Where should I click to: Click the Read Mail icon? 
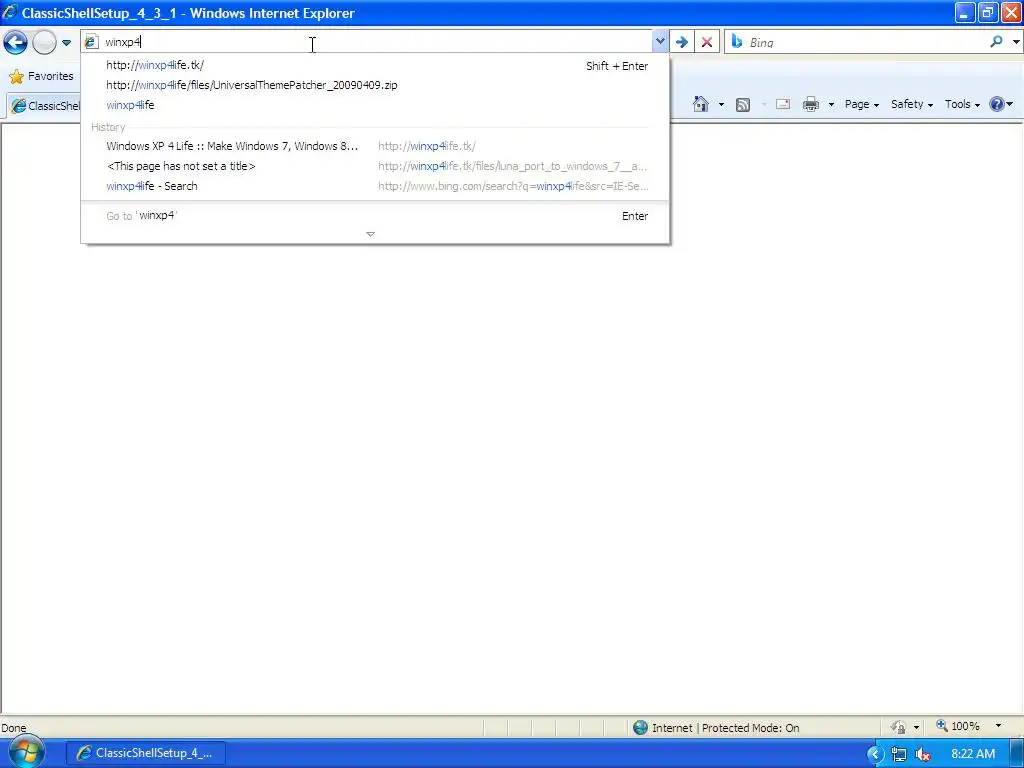point(782,104)
